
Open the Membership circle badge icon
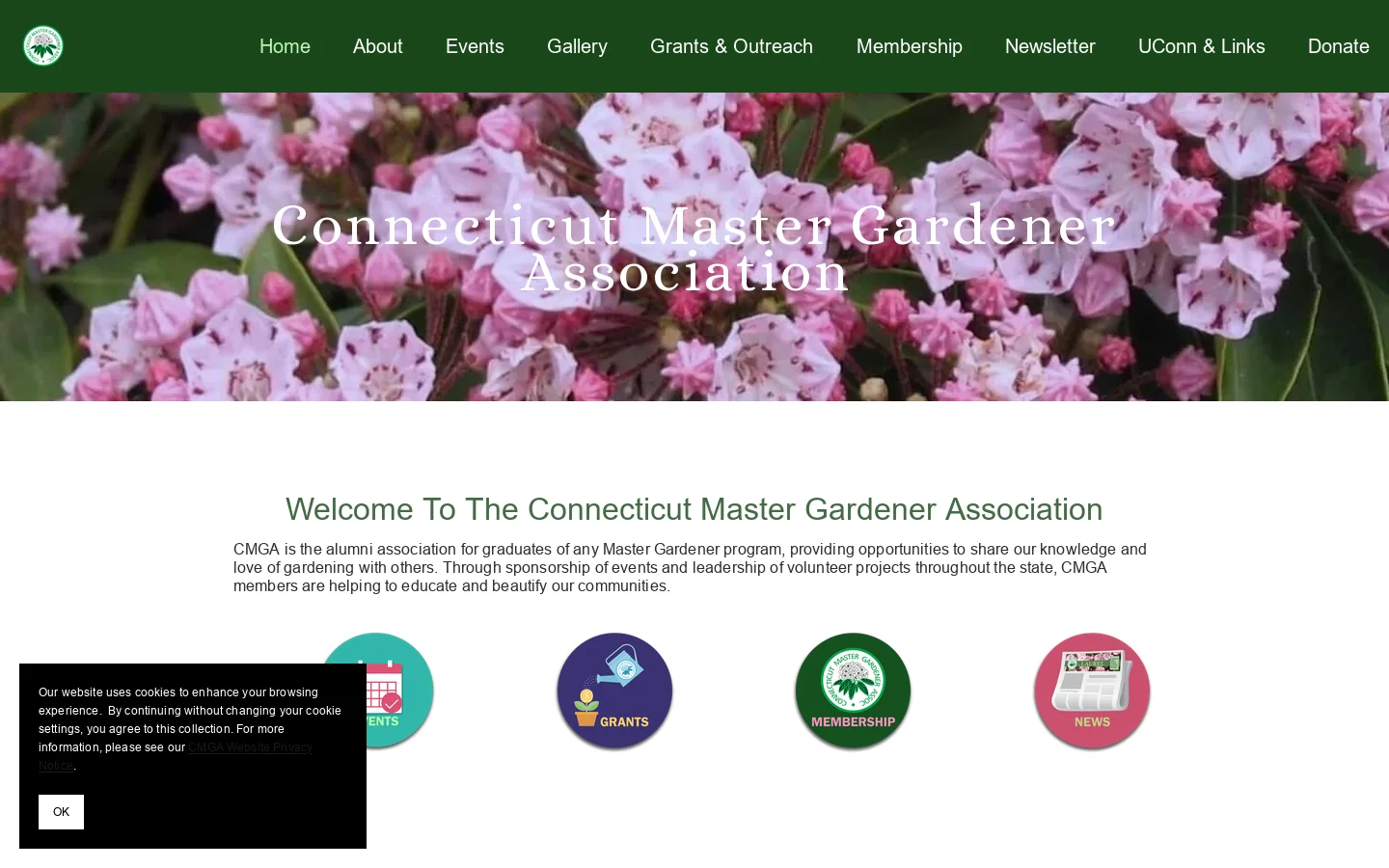(x=853, y=691)
